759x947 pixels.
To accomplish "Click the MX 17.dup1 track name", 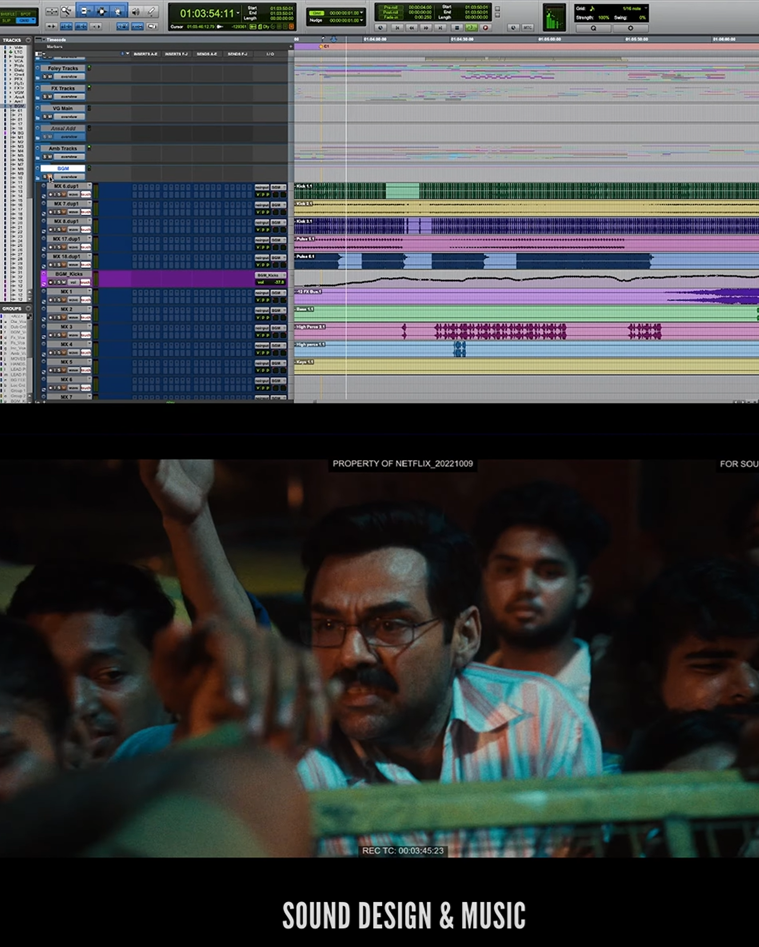I will pos(66,239).
